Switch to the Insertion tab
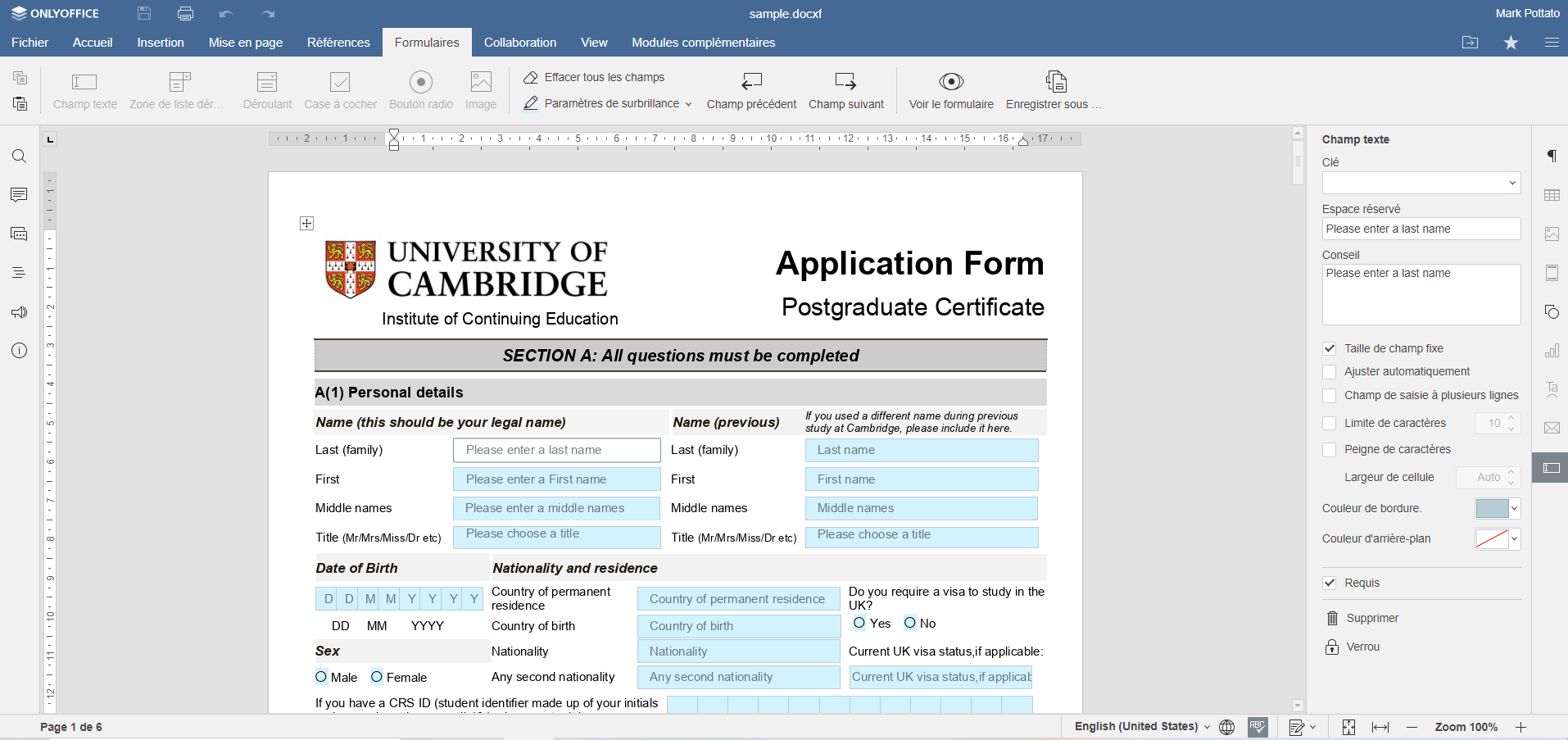The image size is (1568, 740). pyautogui.click(x=161, y=43)
